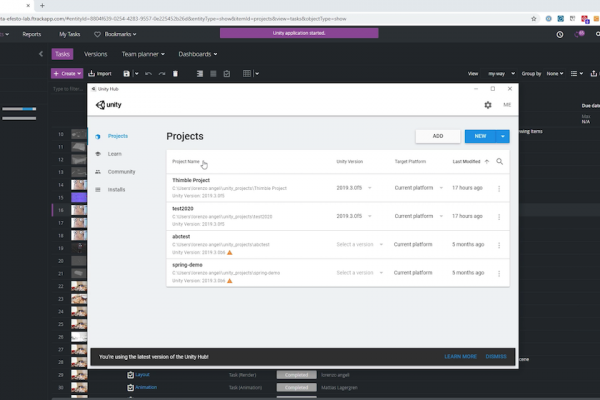
Task: Open Community section in Unity Hub
Action: pos(121,172)
